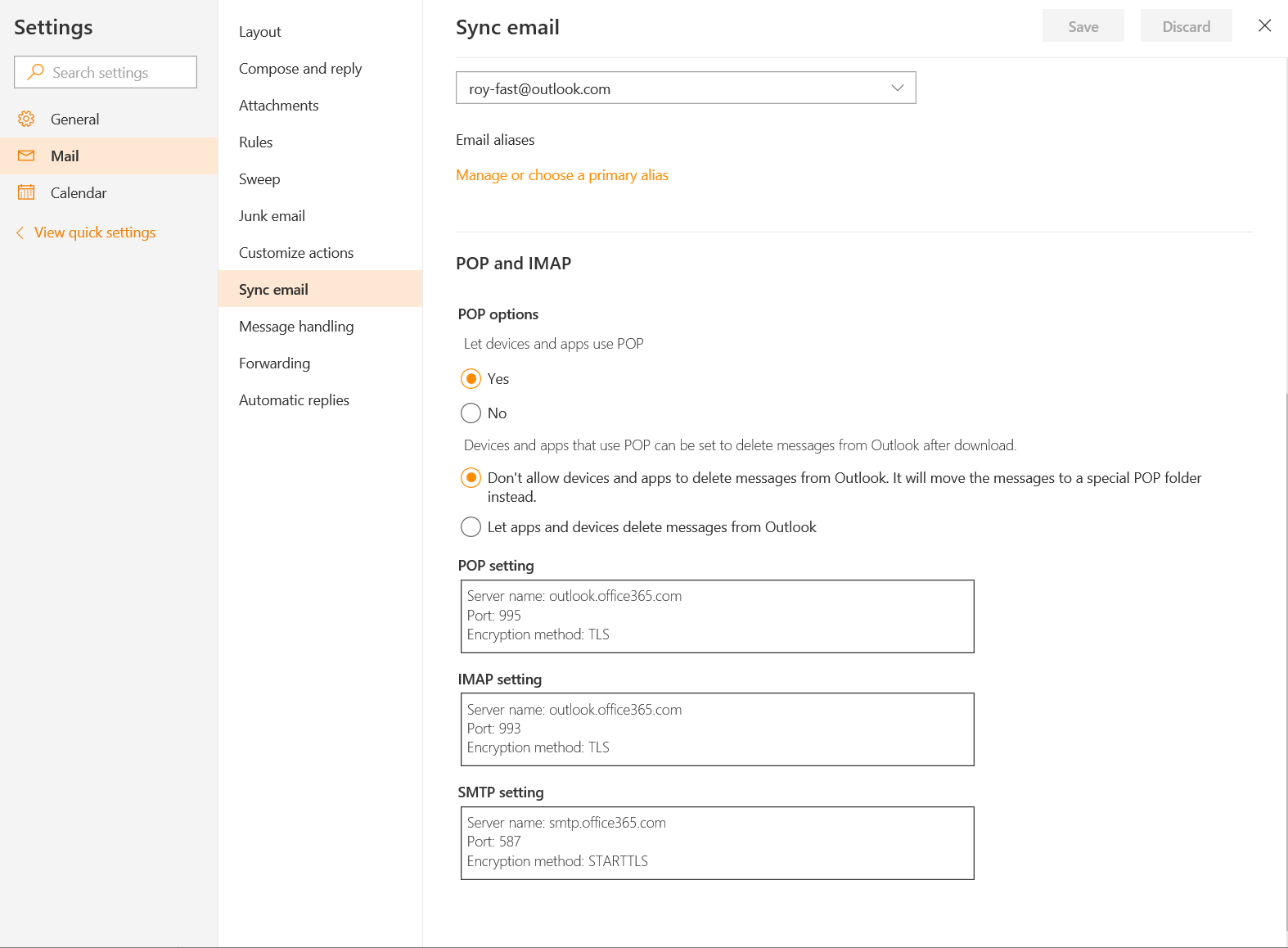
Task: Click the 'Email aliases' label
Action: click(x=495, y=140)
